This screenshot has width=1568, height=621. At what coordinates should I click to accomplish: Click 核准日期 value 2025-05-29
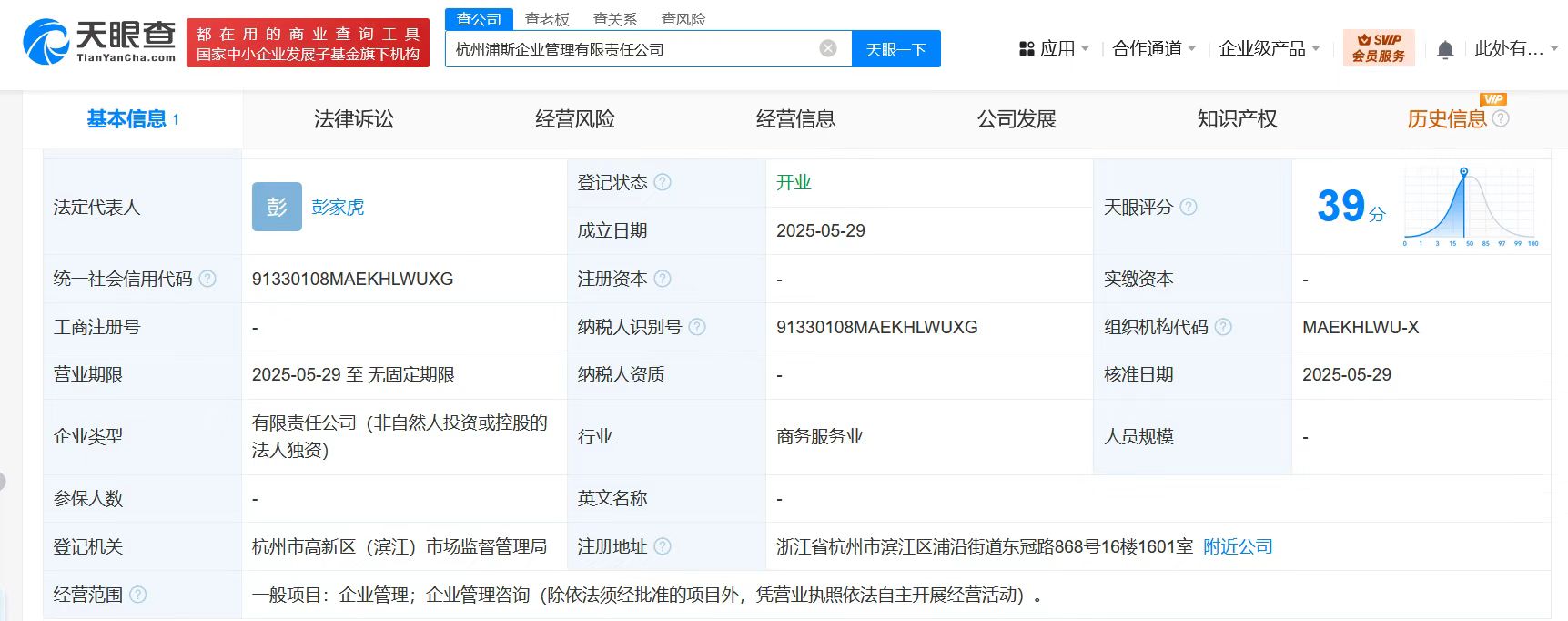[x=1347, y=374]
